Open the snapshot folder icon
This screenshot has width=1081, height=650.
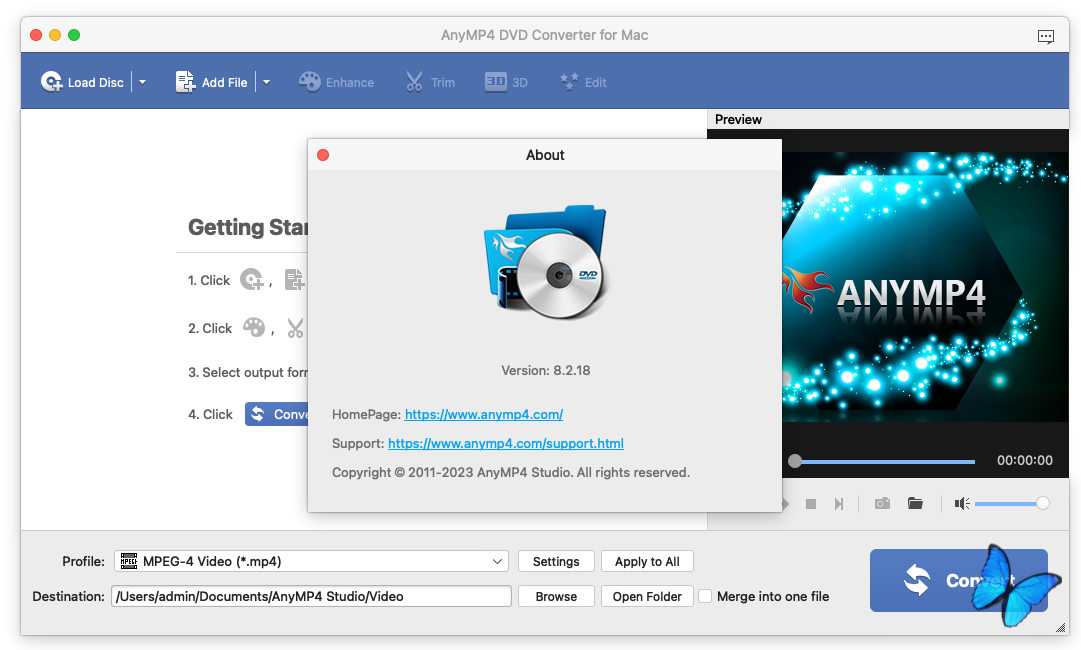pyautogui.click(x=915, y=503)
